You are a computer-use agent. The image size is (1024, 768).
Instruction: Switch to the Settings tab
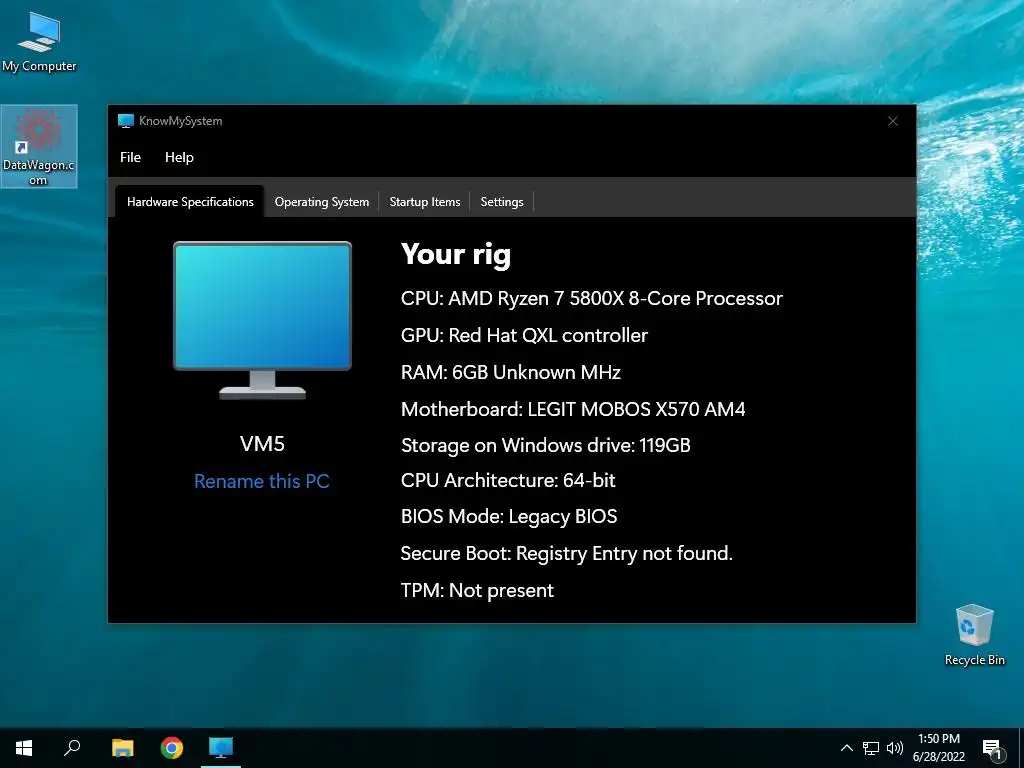tap(502, 202)
